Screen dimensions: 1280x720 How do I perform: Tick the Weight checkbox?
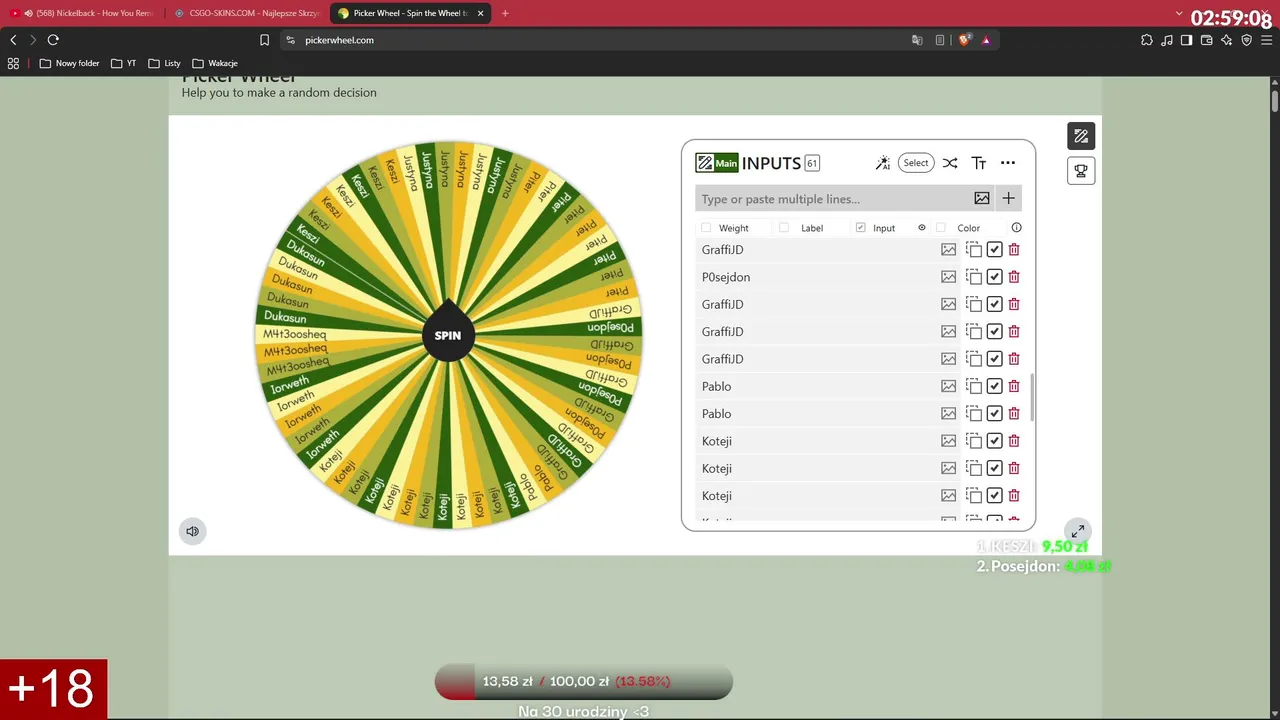706,228
